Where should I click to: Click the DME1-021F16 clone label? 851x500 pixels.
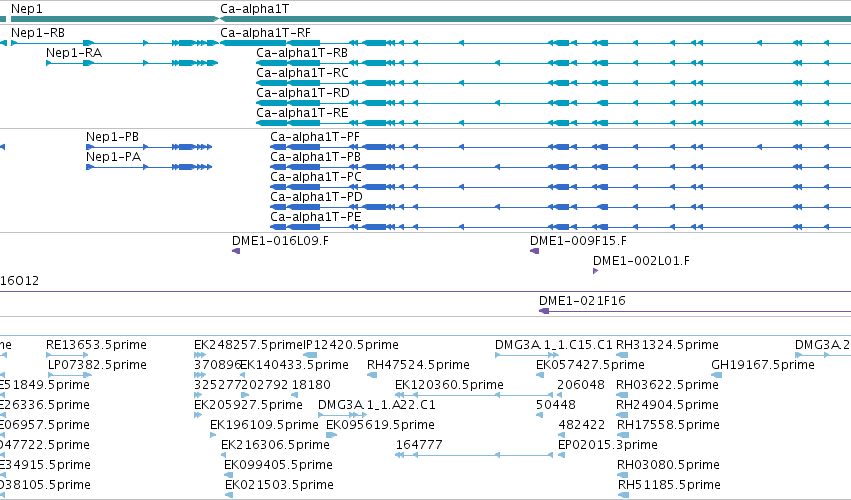coord(582,301)
